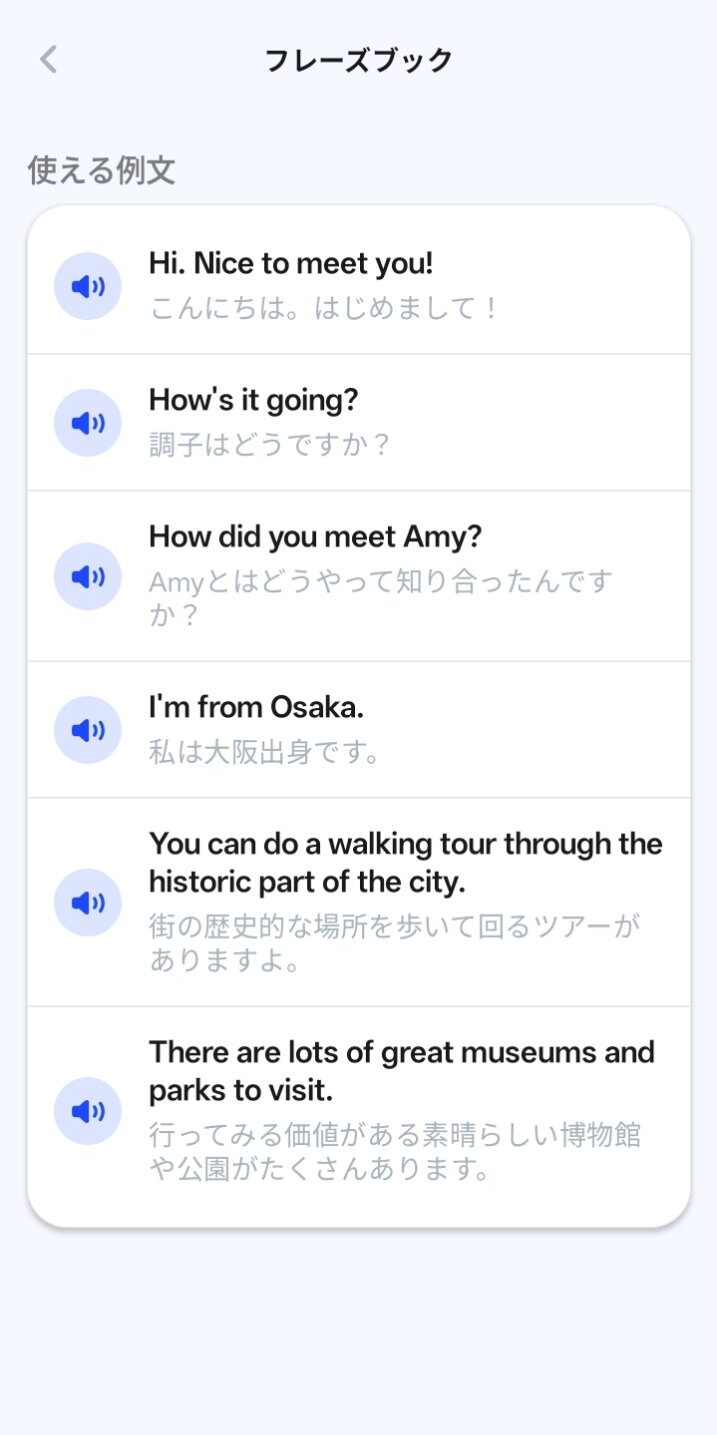Select the phrase "I'm from Osaka."

coord(256,708)
